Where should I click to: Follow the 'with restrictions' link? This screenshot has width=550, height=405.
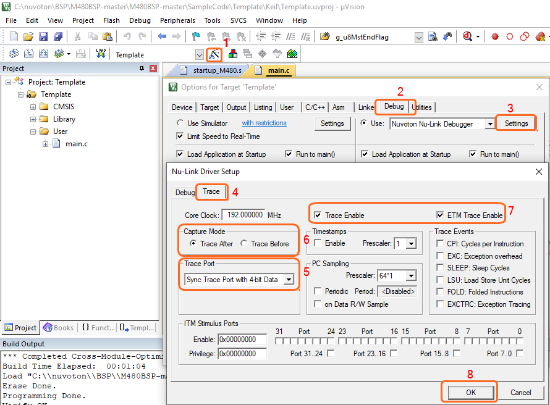[264, 123]
